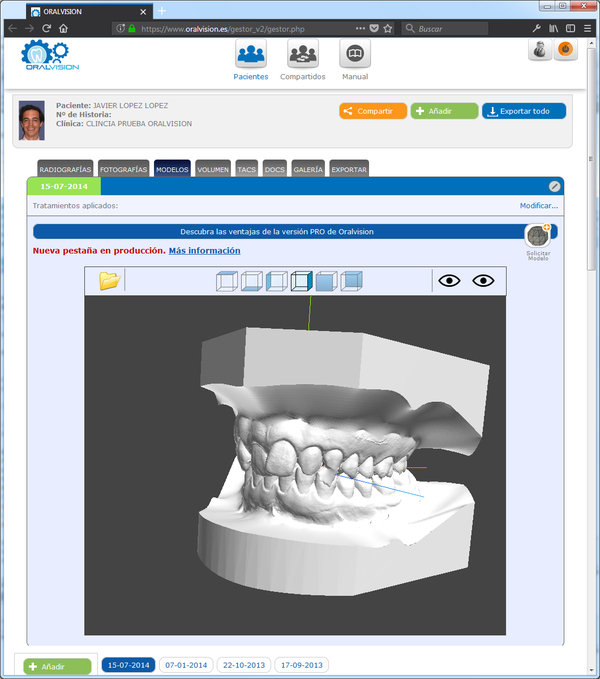Click the Exportar todo button
The width and height of the screenshot is (600, 679).
click(524, 111)
